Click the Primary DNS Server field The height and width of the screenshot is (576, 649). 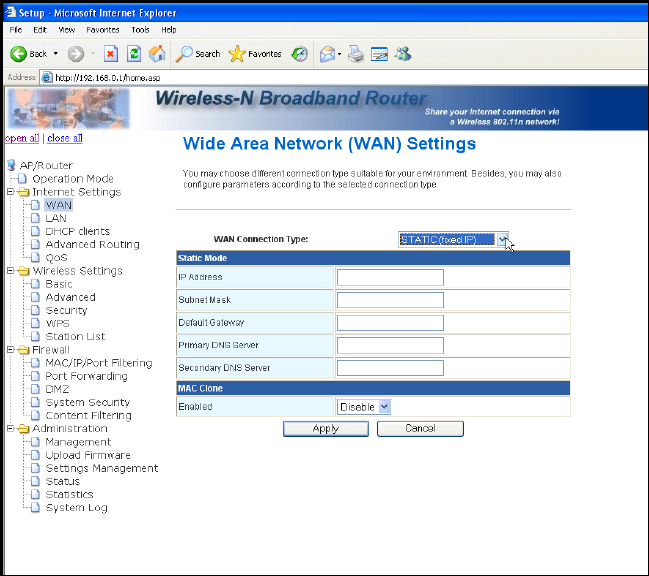click(390, 346)
